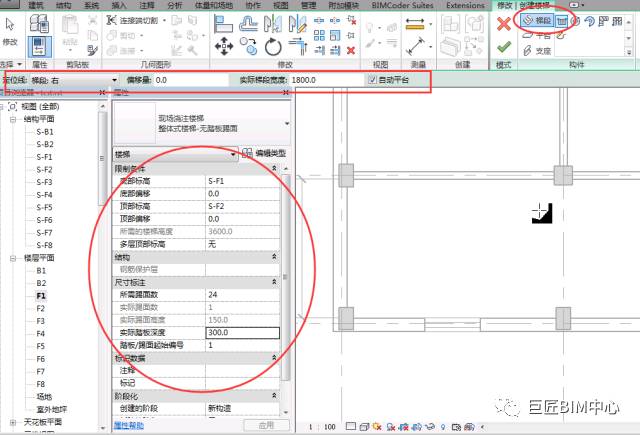Select the Modify arrow tool

[x=9, y=25]
